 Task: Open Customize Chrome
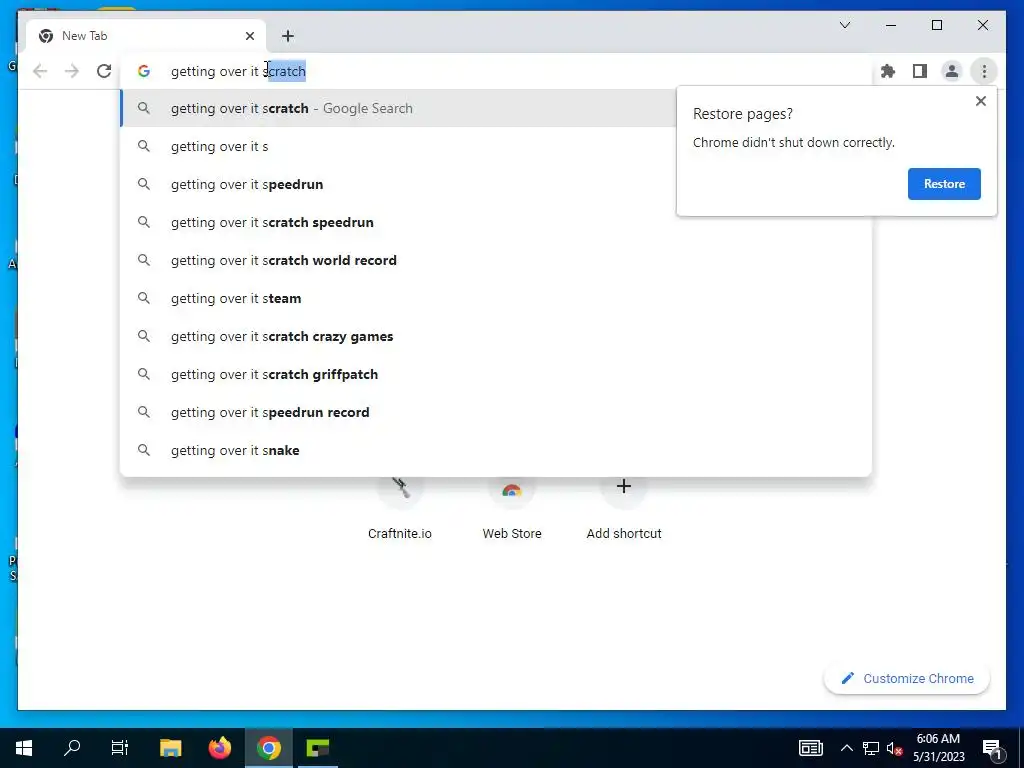tap(906, 679)
